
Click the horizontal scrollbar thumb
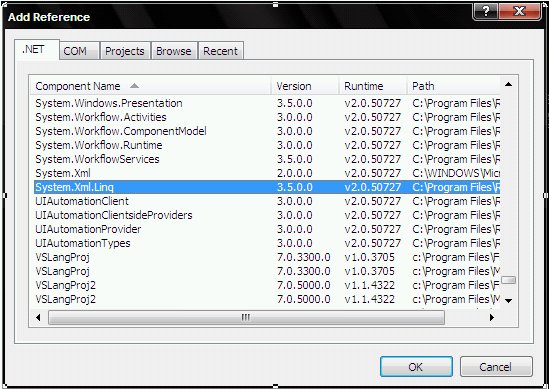coord(246,318)
